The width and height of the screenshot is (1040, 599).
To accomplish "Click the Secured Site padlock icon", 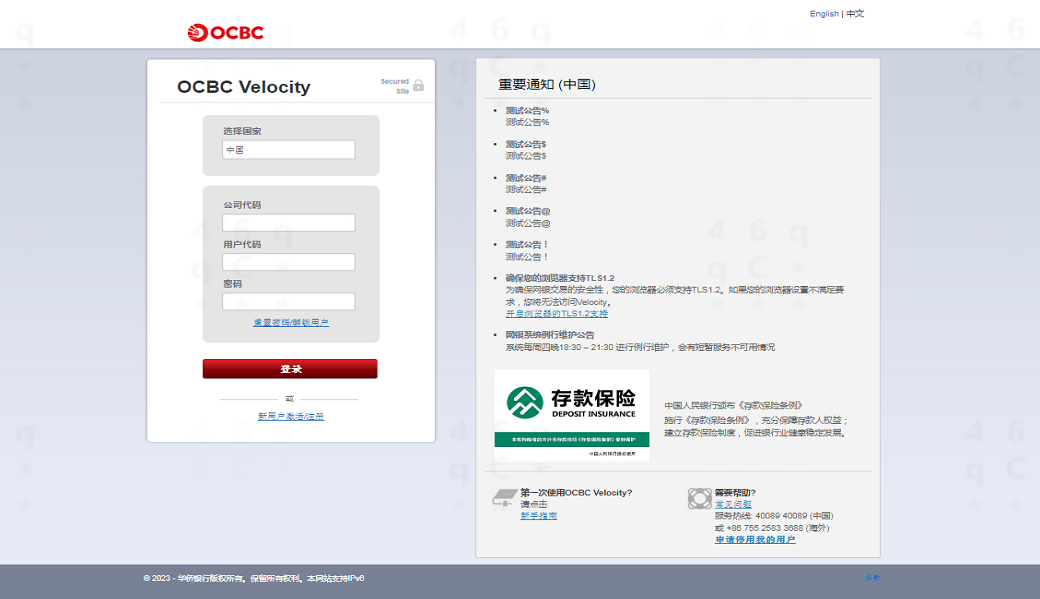I will (419, 86).
